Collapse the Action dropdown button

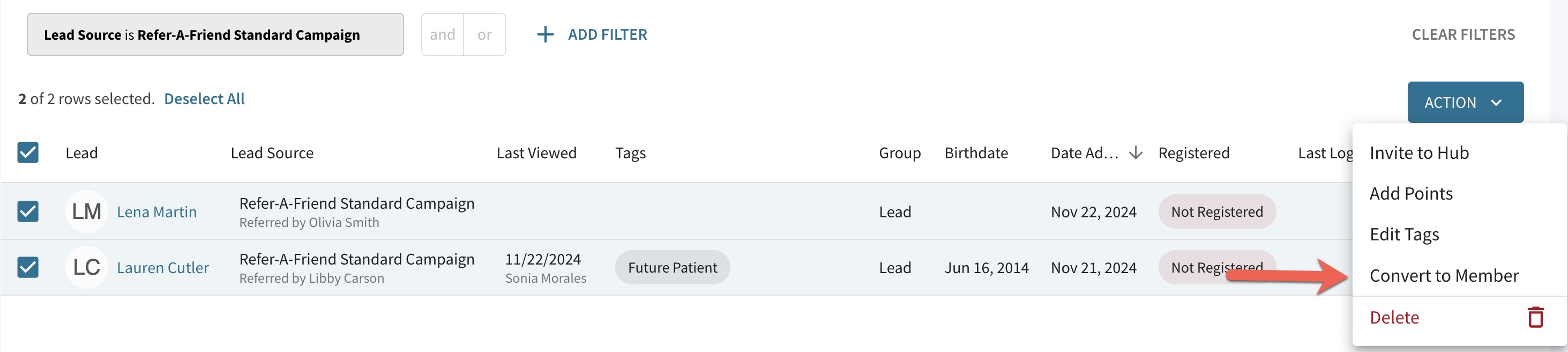tap(1465, 102)
